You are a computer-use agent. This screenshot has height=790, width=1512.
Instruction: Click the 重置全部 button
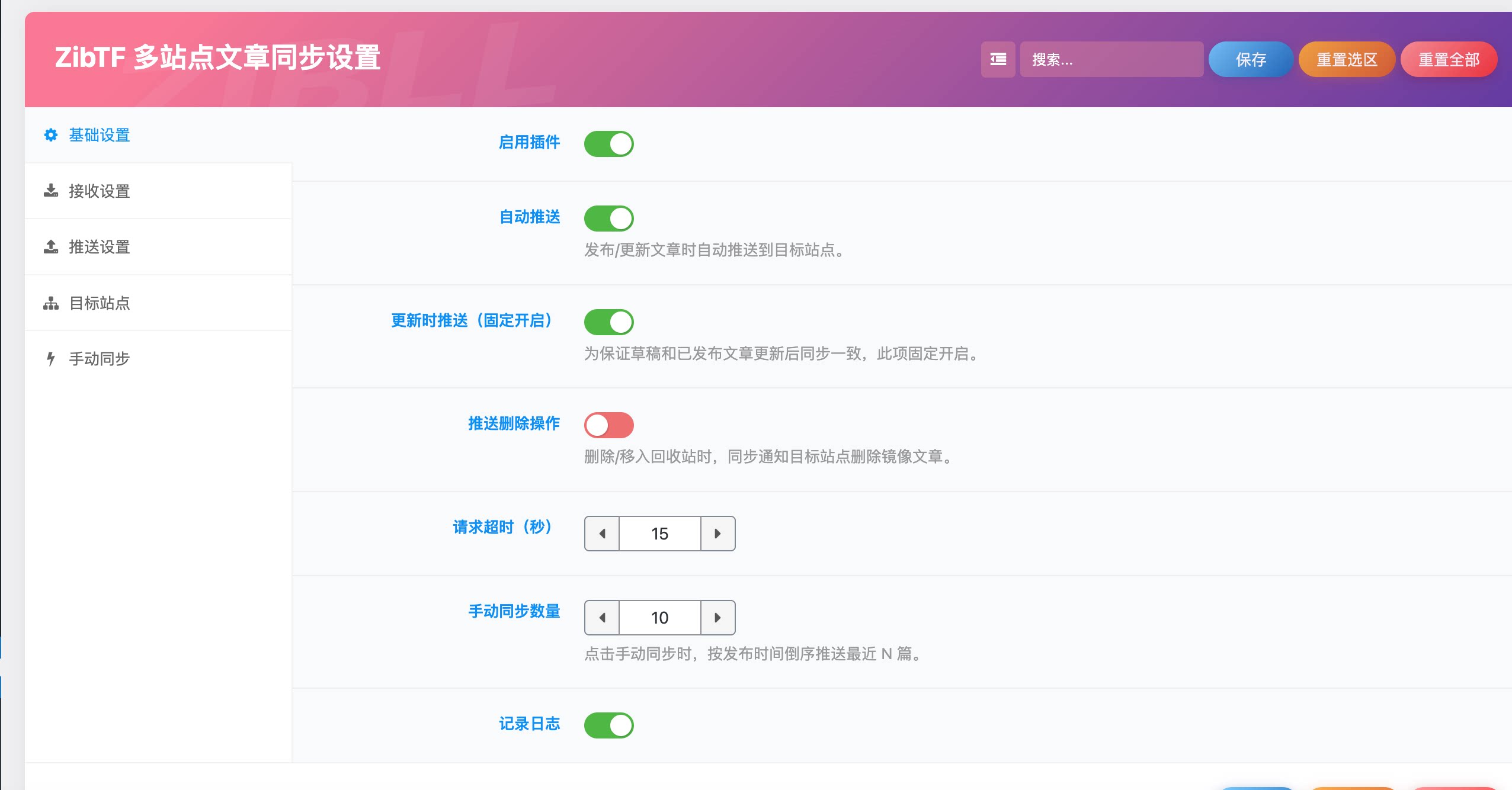point(1448,59)
